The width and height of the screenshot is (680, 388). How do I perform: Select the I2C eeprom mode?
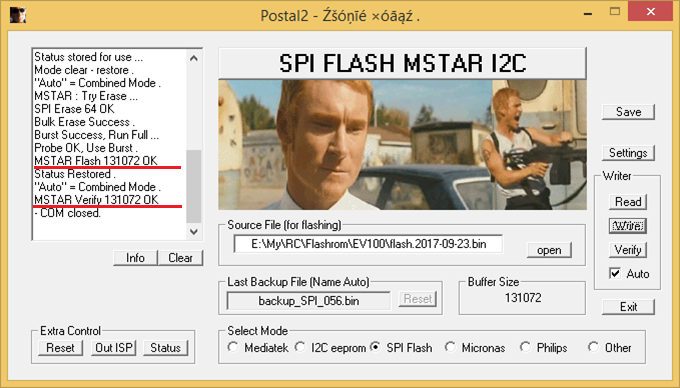point(300,347)
